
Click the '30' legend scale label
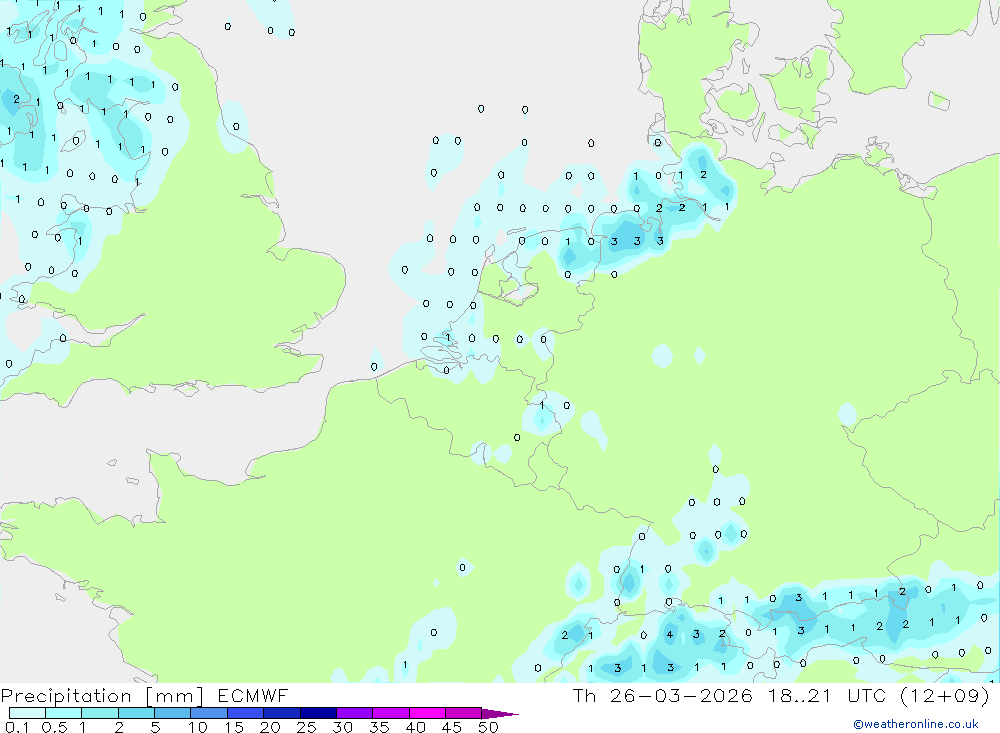pos(342,727)
